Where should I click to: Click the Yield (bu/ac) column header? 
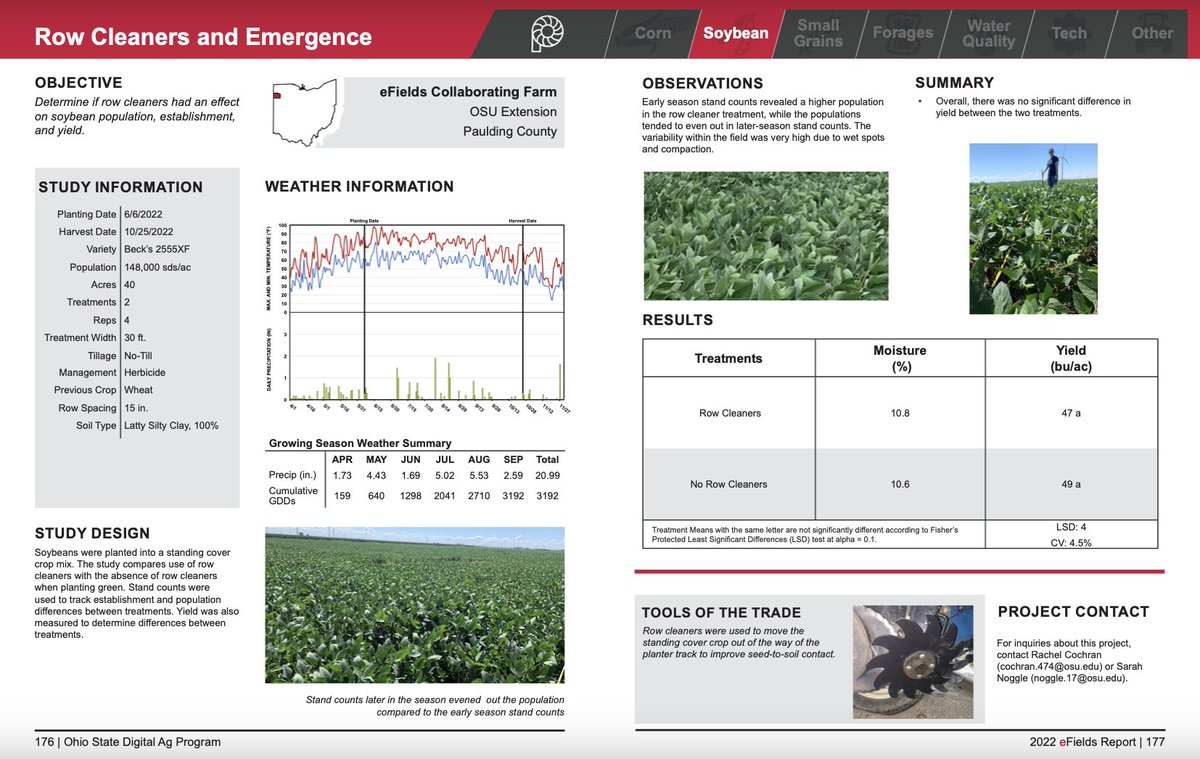pyautogui.click(x=1071, y=358)
